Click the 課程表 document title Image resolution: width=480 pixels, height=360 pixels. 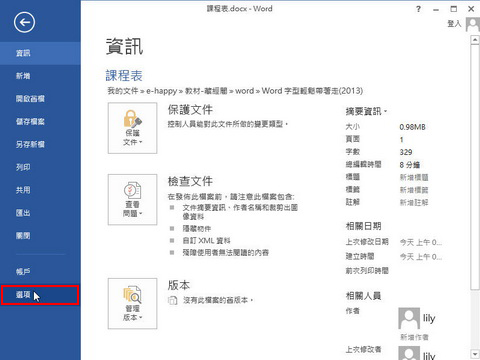click(124, 76)
